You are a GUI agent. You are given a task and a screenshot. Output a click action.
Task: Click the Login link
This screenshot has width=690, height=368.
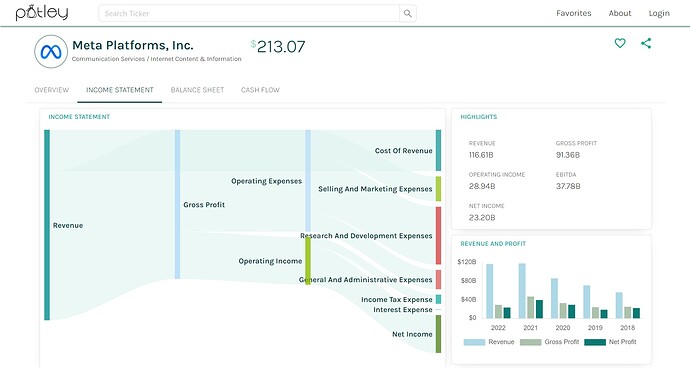[659, 13]
